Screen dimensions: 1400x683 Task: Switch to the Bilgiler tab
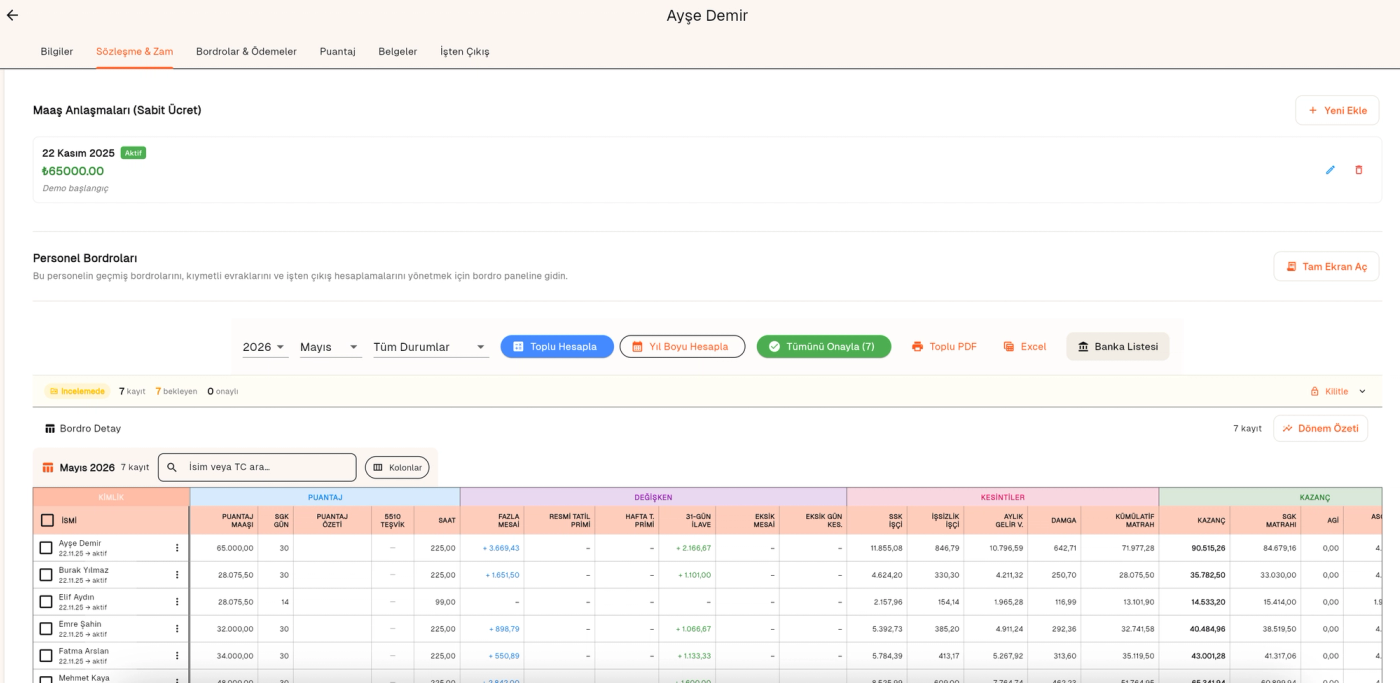coord(57,51)
